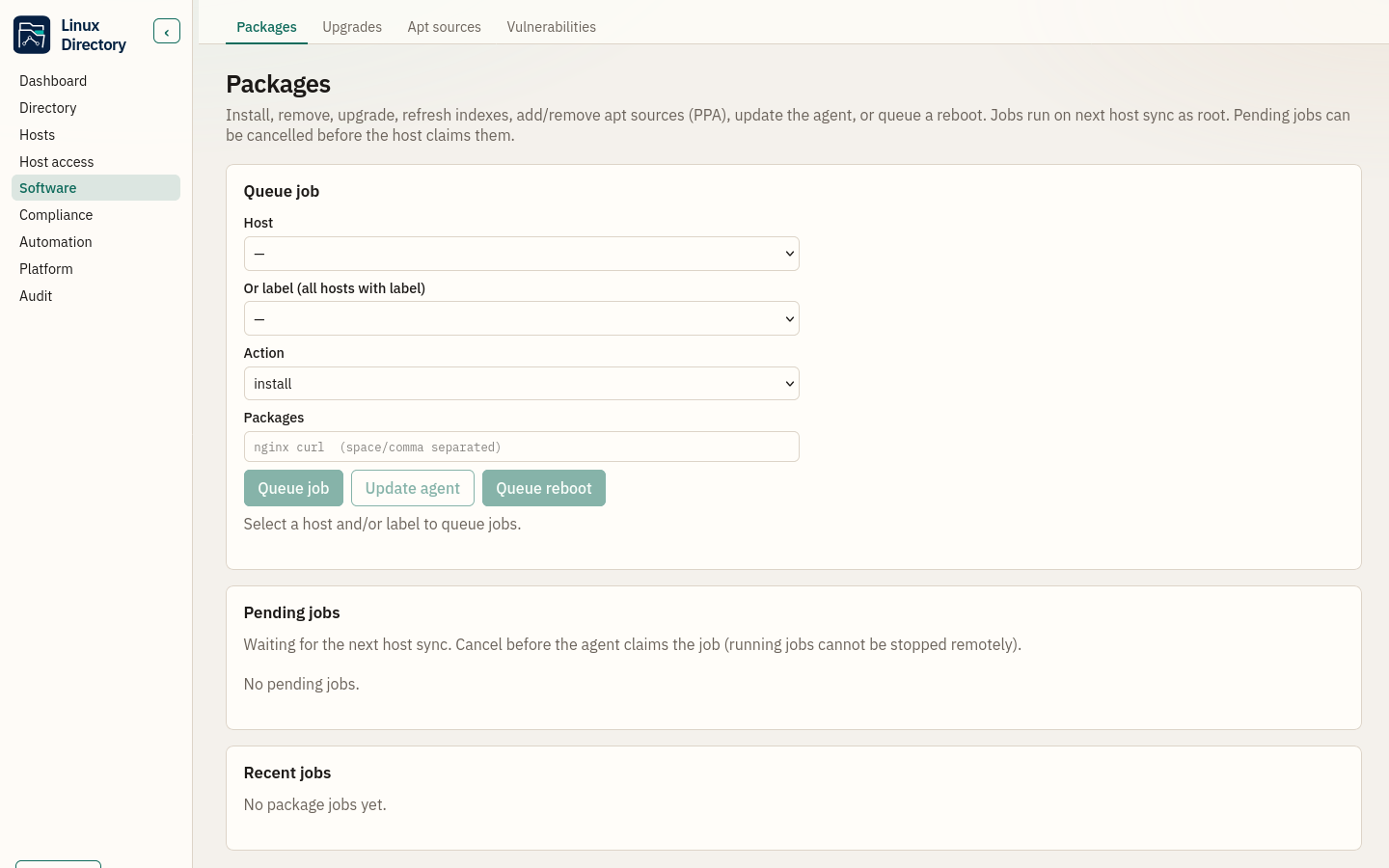The width and height of the screenshot is (1389, 868).
Task: Click the 'Linux Directory' app title
Action: tap(94, 35)
